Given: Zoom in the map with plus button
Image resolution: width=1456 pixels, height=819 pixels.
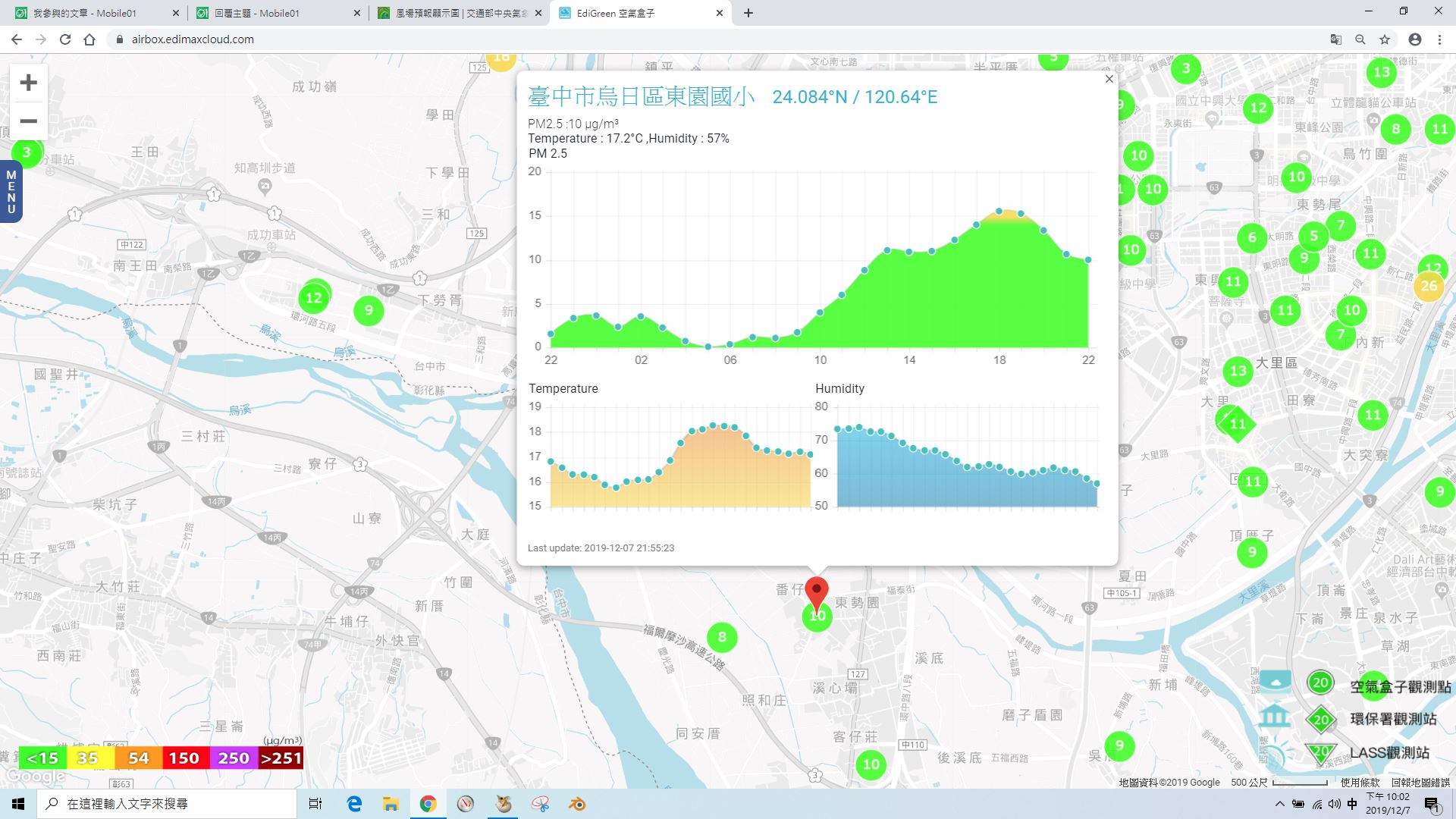Looking at the screenshot, I should [28, 82].
